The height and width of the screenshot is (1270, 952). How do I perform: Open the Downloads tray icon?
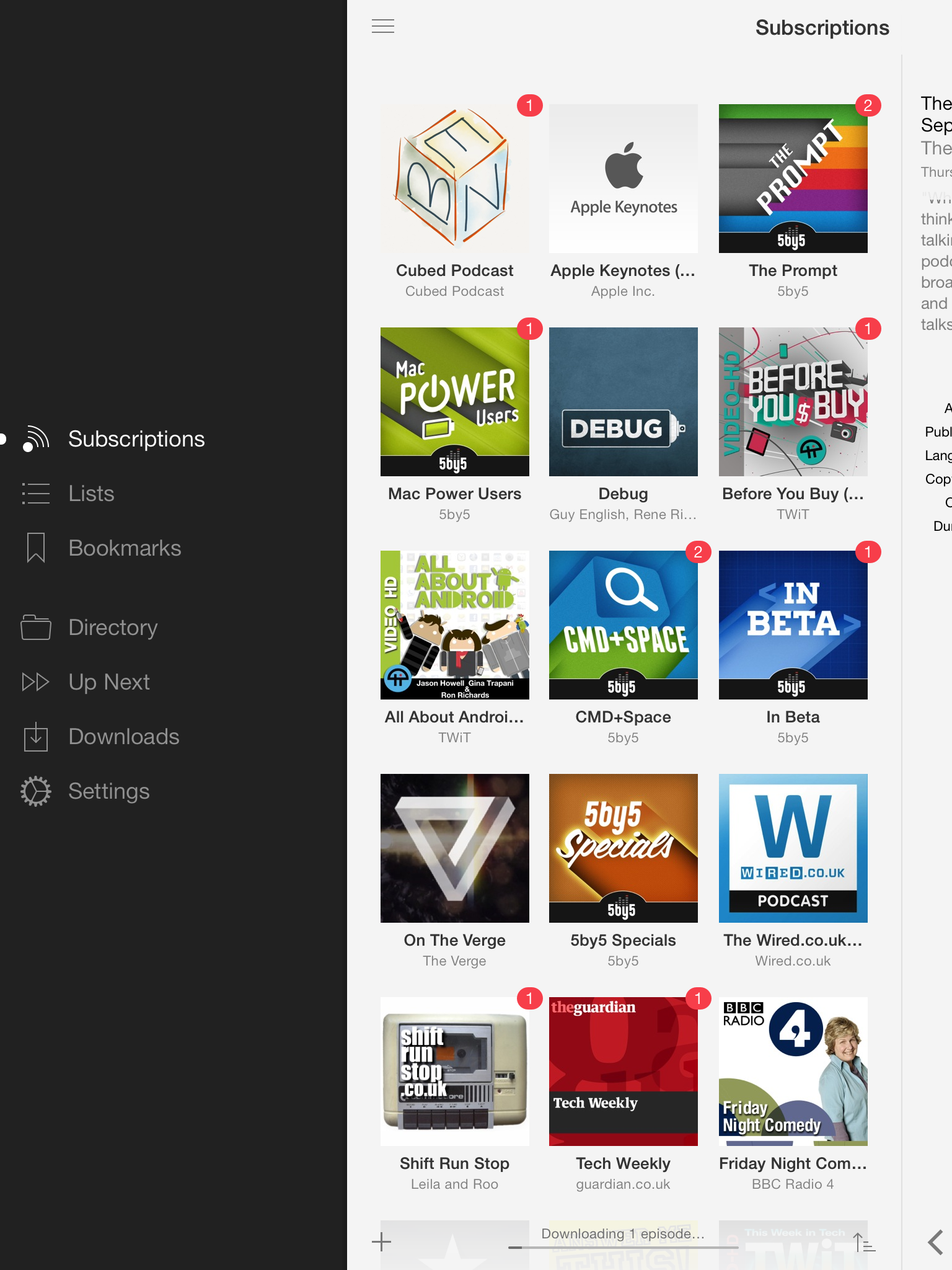click(36, 737)
